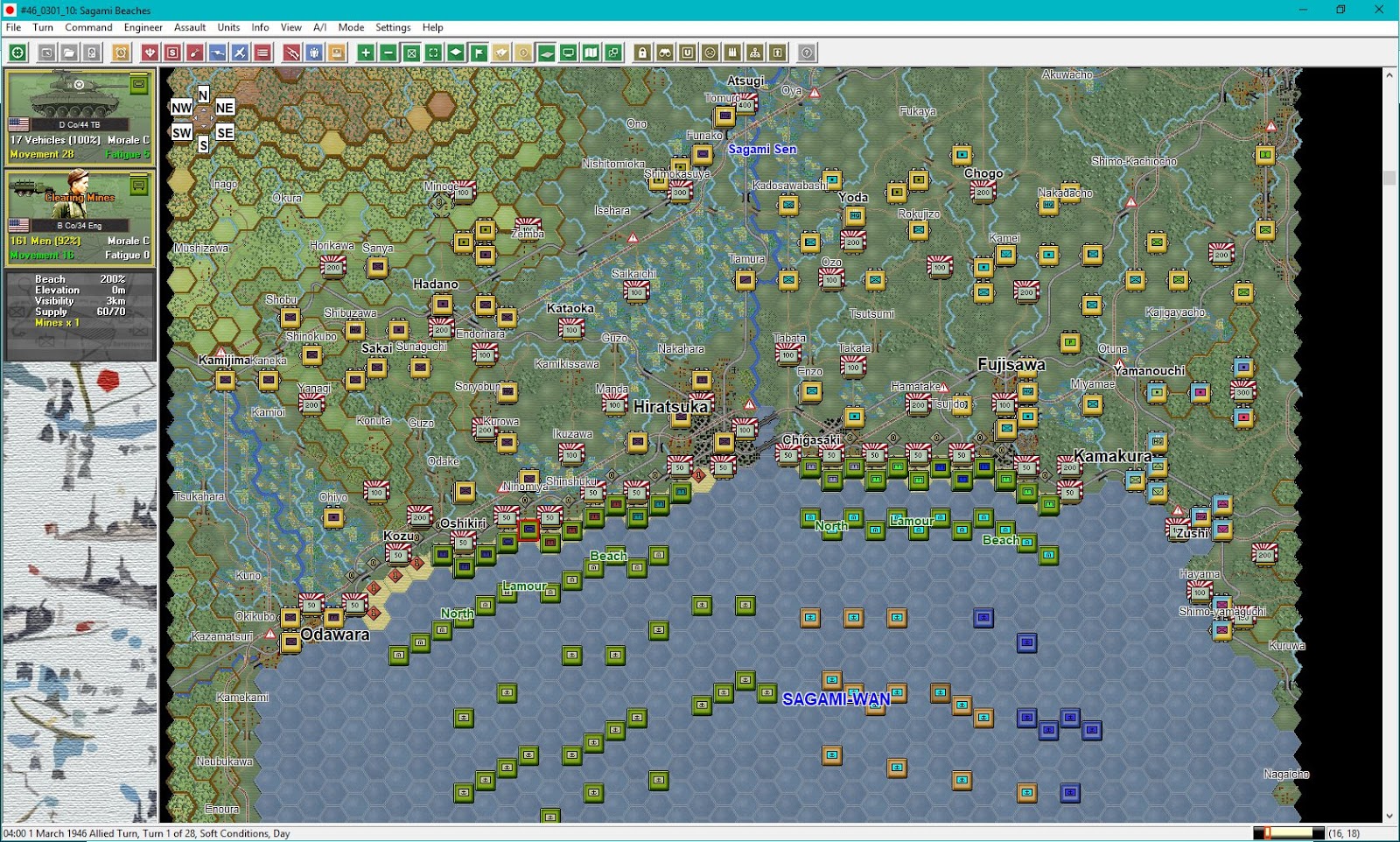Select the binoculars visibility icon
This screenshot has height=842, width=1400.
[x=664, y=53]
